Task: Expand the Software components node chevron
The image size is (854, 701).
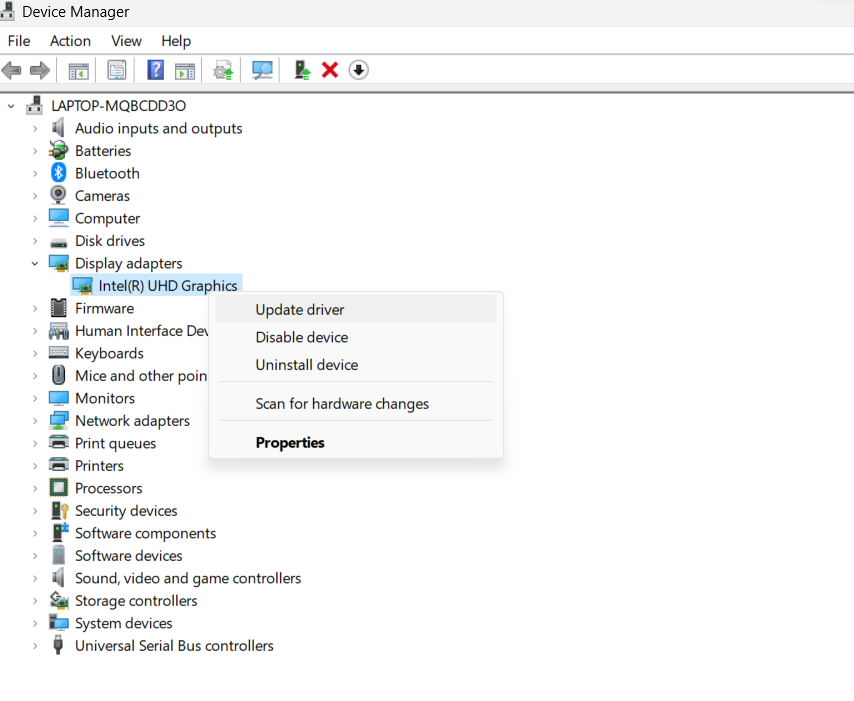Action: (x=35, y=533)
